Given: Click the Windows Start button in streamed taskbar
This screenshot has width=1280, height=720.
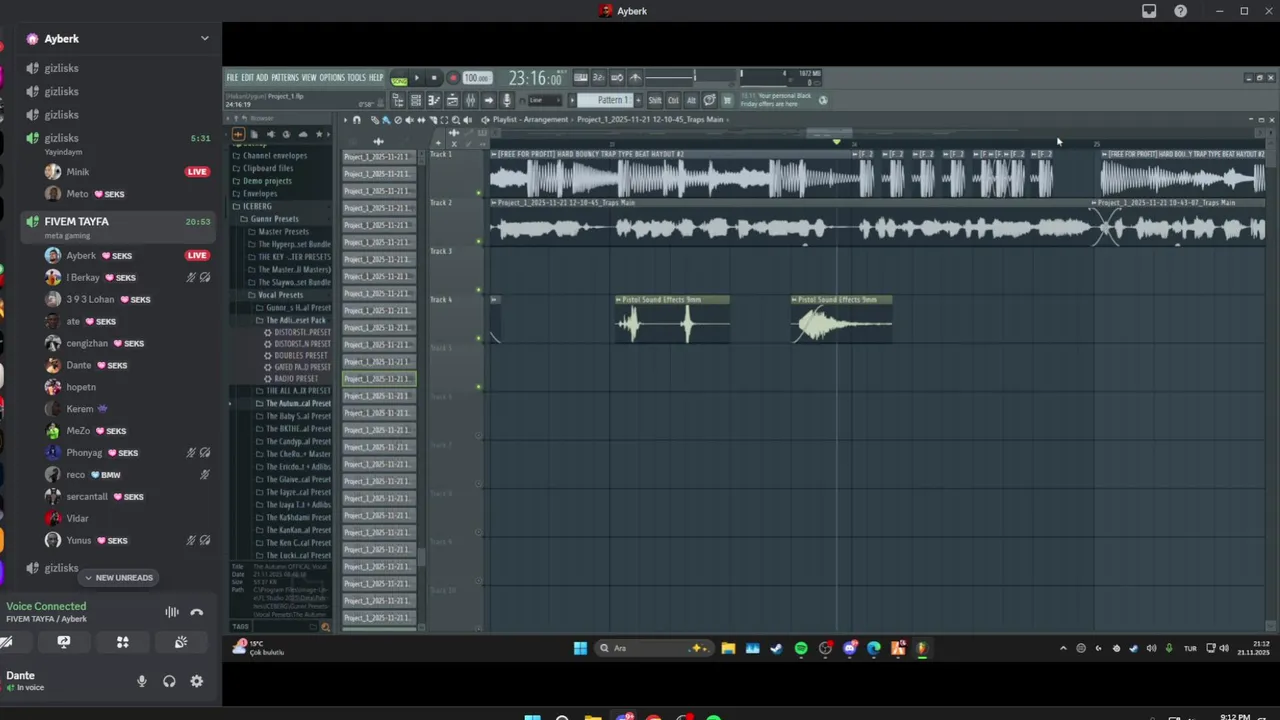Looking at the screenshot, I should (580, 648).
